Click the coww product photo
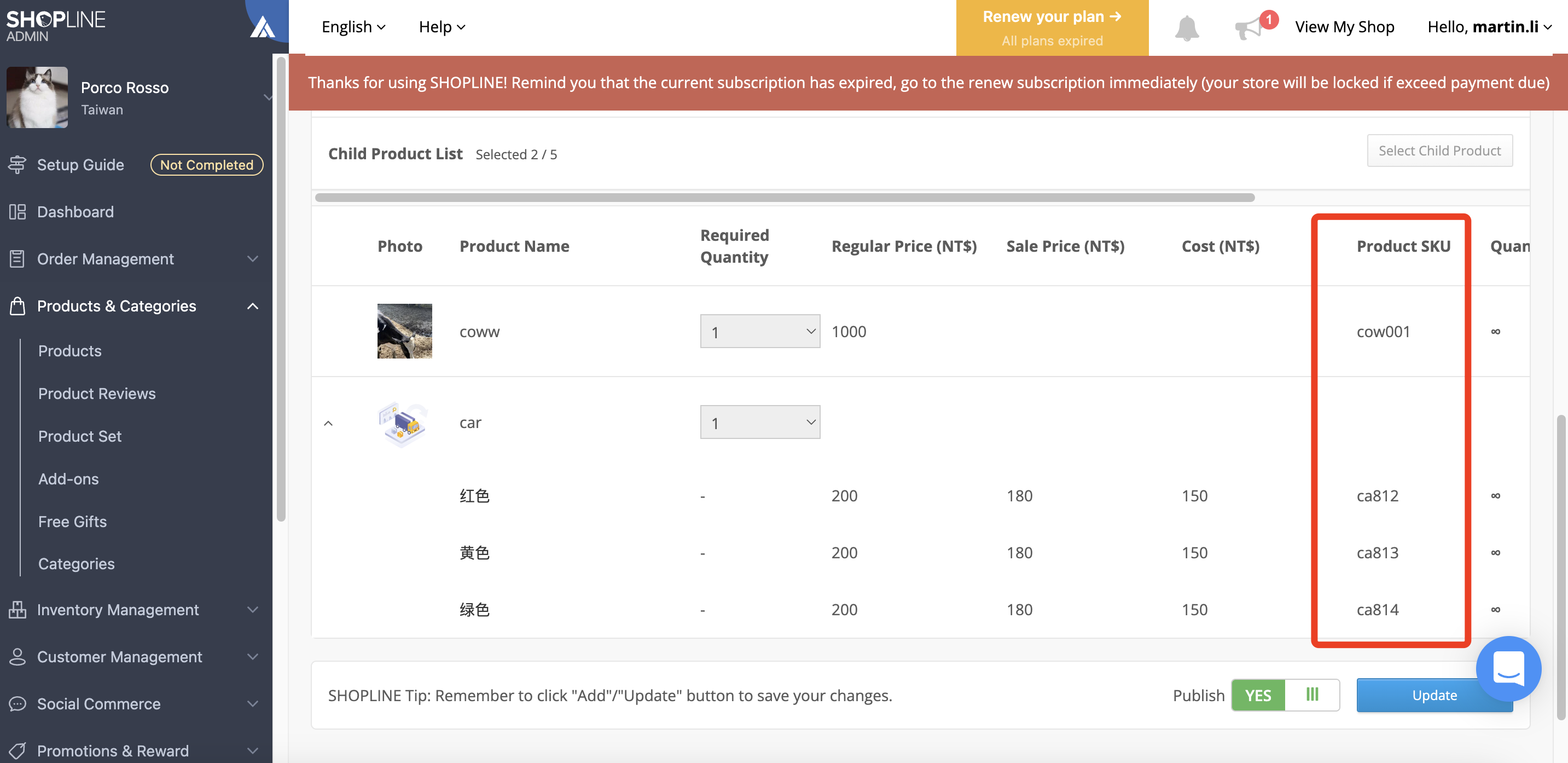This screenshot has width=1568, height=763. pyautogui.click(x=404, y=331)
